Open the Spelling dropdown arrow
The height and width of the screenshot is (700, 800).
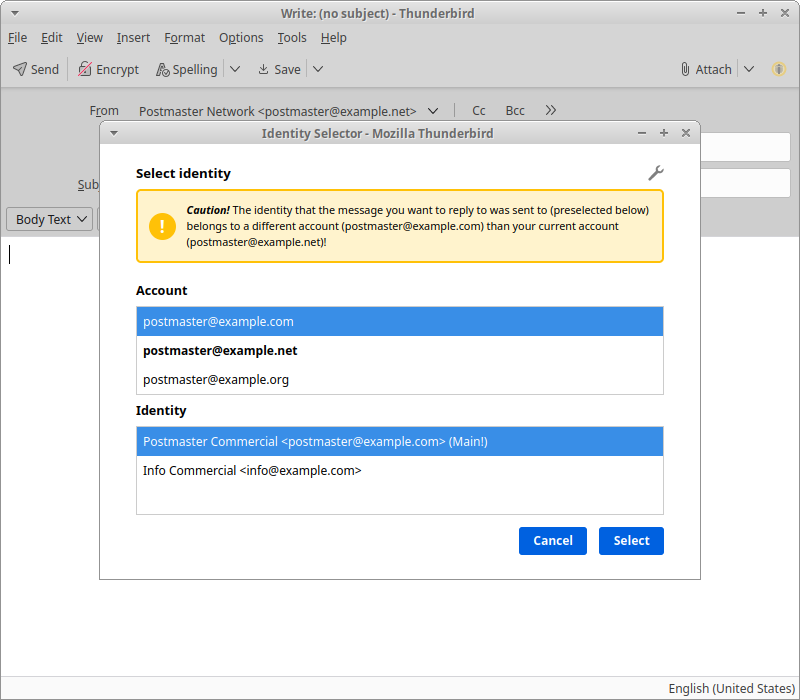coord(235,69)
